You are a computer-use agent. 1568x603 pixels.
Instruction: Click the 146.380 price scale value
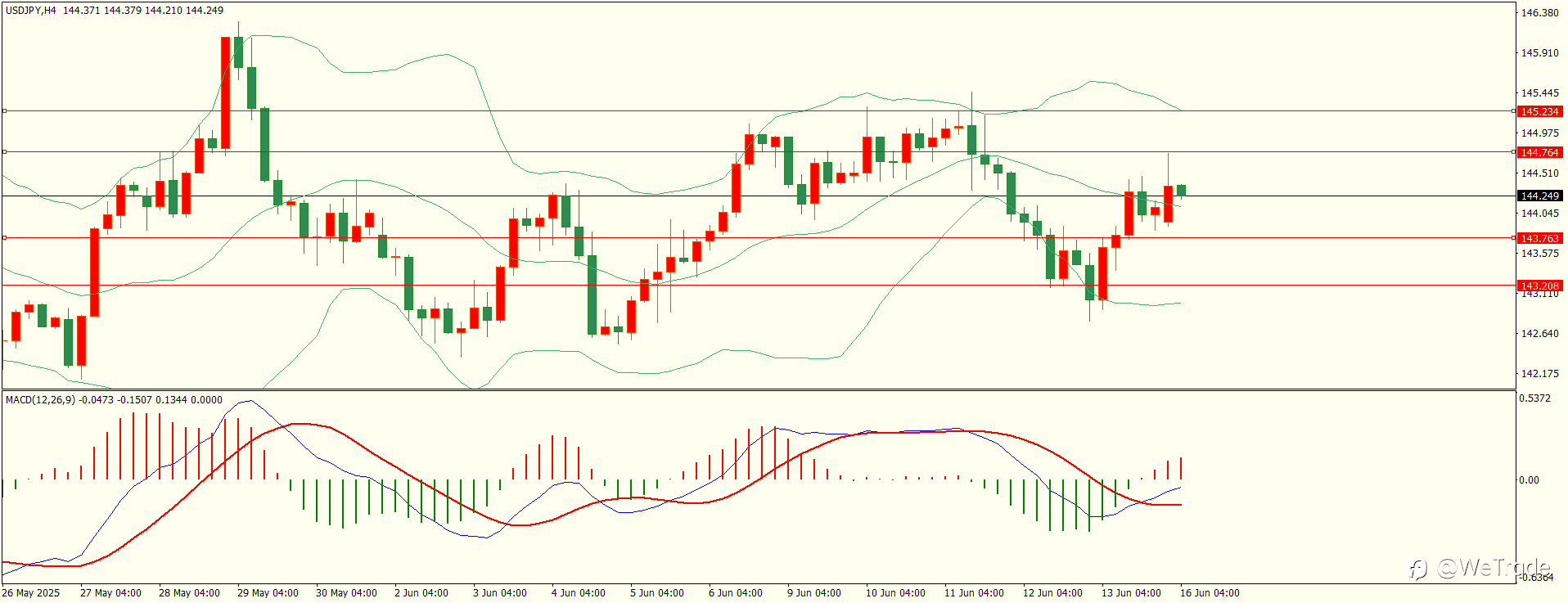click(1539, 13)
